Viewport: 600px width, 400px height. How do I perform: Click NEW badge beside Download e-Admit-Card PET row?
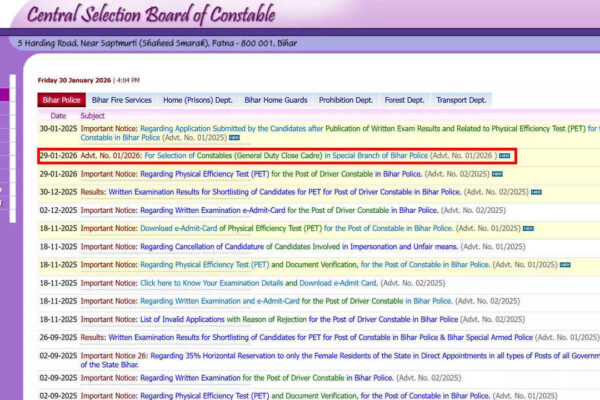click(528, 228)
